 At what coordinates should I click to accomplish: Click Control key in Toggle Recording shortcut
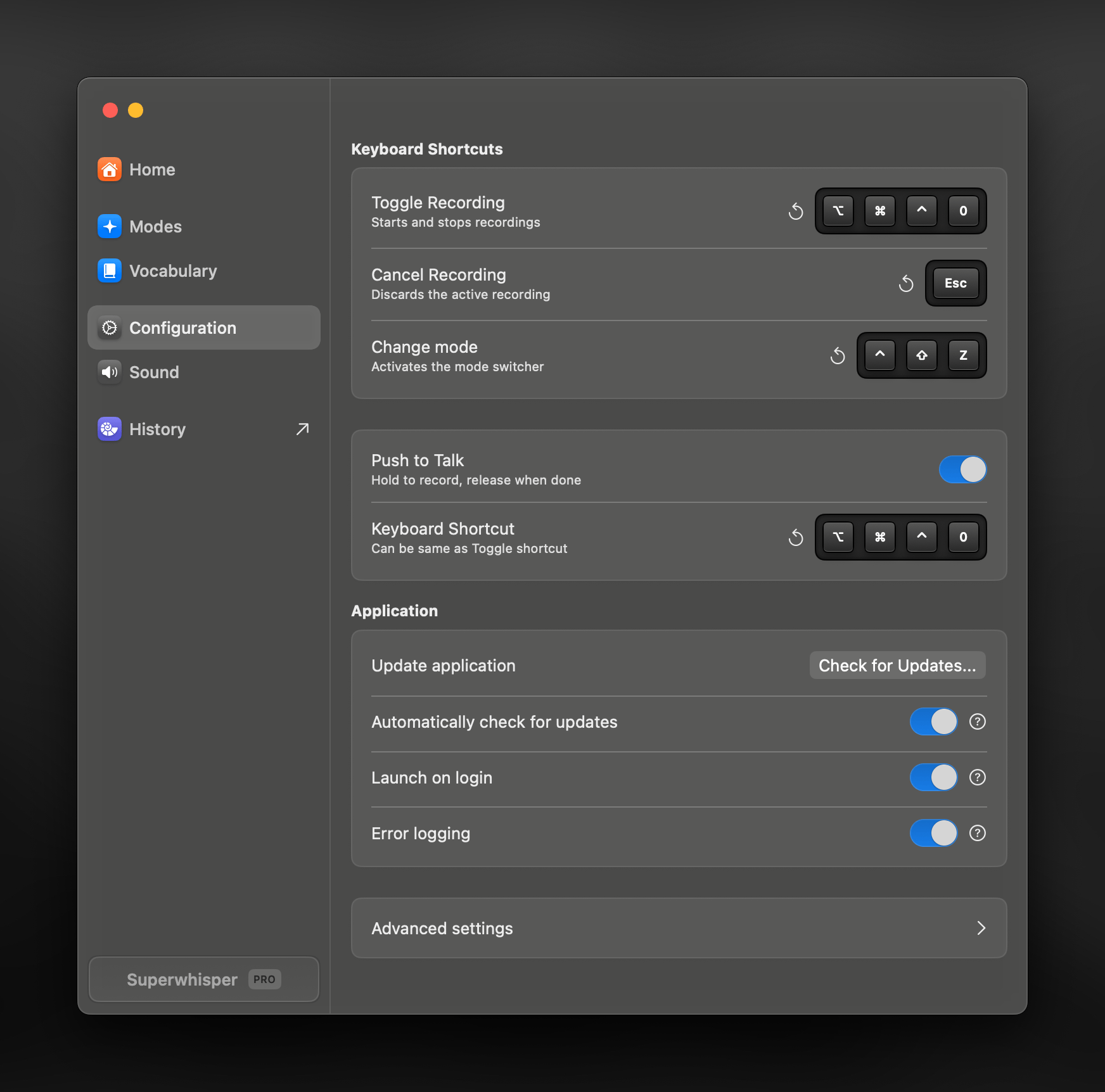point(922,211)
